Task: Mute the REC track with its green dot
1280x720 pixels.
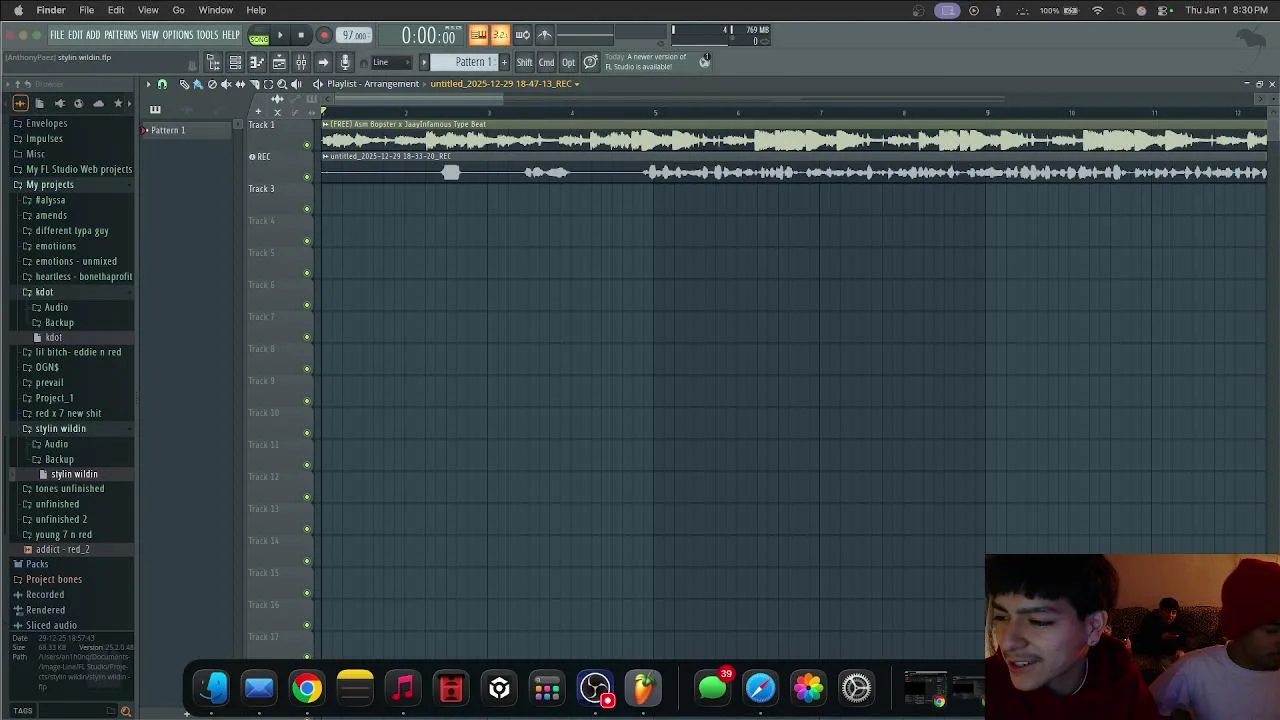Action: (x=307, y=177)
